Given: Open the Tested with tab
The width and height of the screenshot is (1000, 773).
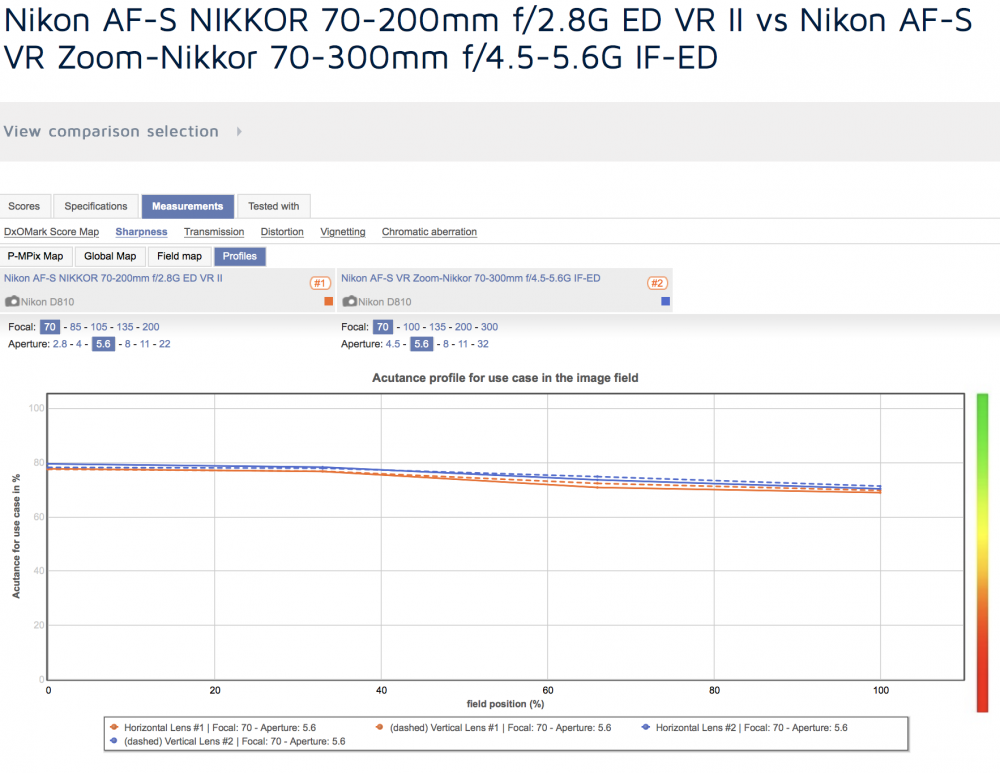Looking at the screenshot, I should pos(274,206).
